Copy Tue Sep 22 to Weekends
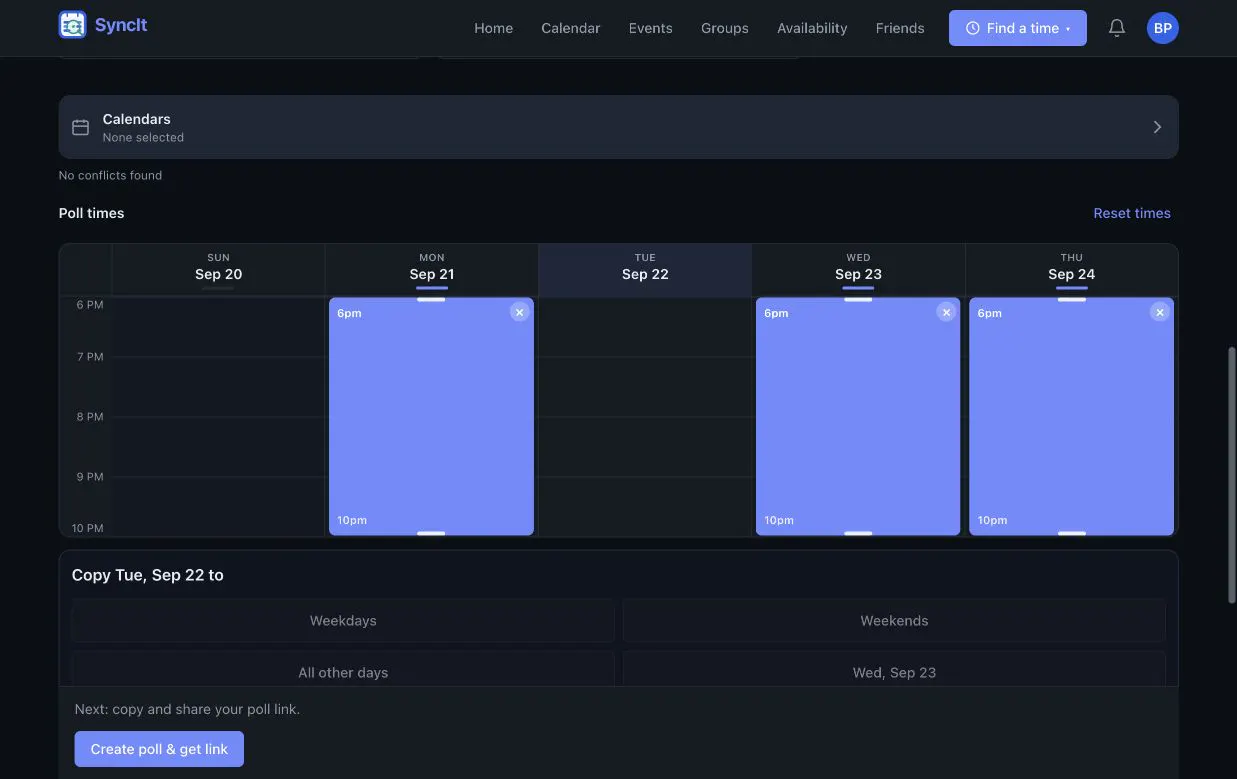This screenshot has height=779, width=1237. tap(894, 621)
